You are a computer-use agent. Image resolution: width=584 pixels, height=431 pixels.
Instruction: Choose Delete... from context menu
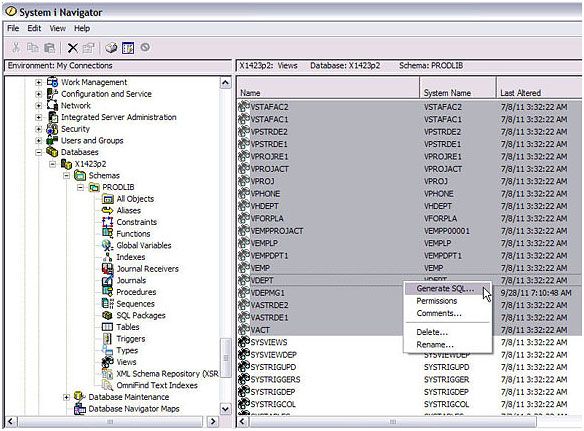coord(448,332)
